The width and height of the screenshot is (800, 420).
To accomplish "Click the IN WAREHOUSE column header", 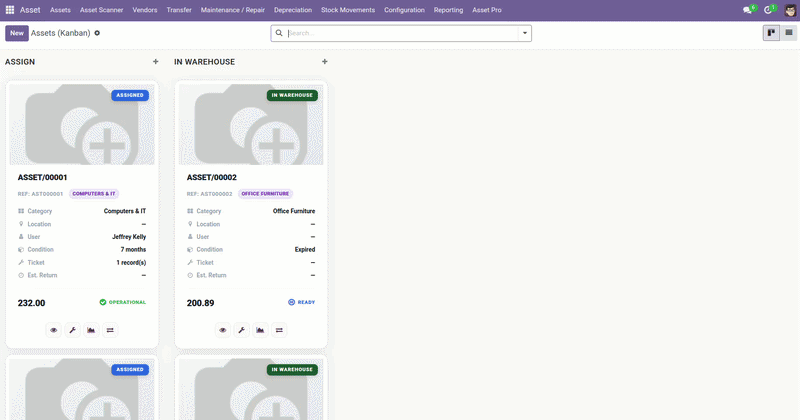I will point(205,62).
